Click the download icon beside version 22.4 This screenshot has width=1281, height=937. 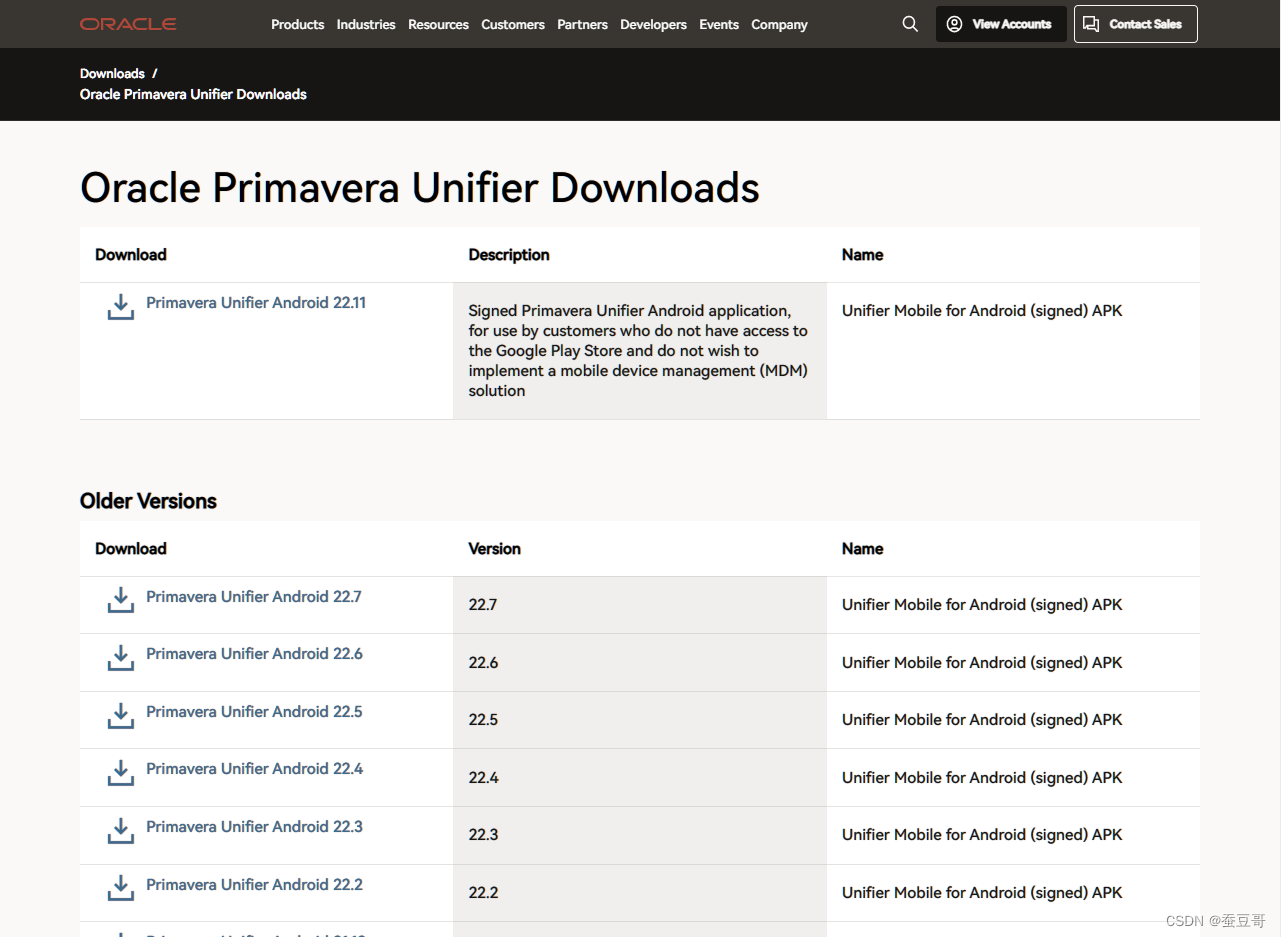click(120, 773)
